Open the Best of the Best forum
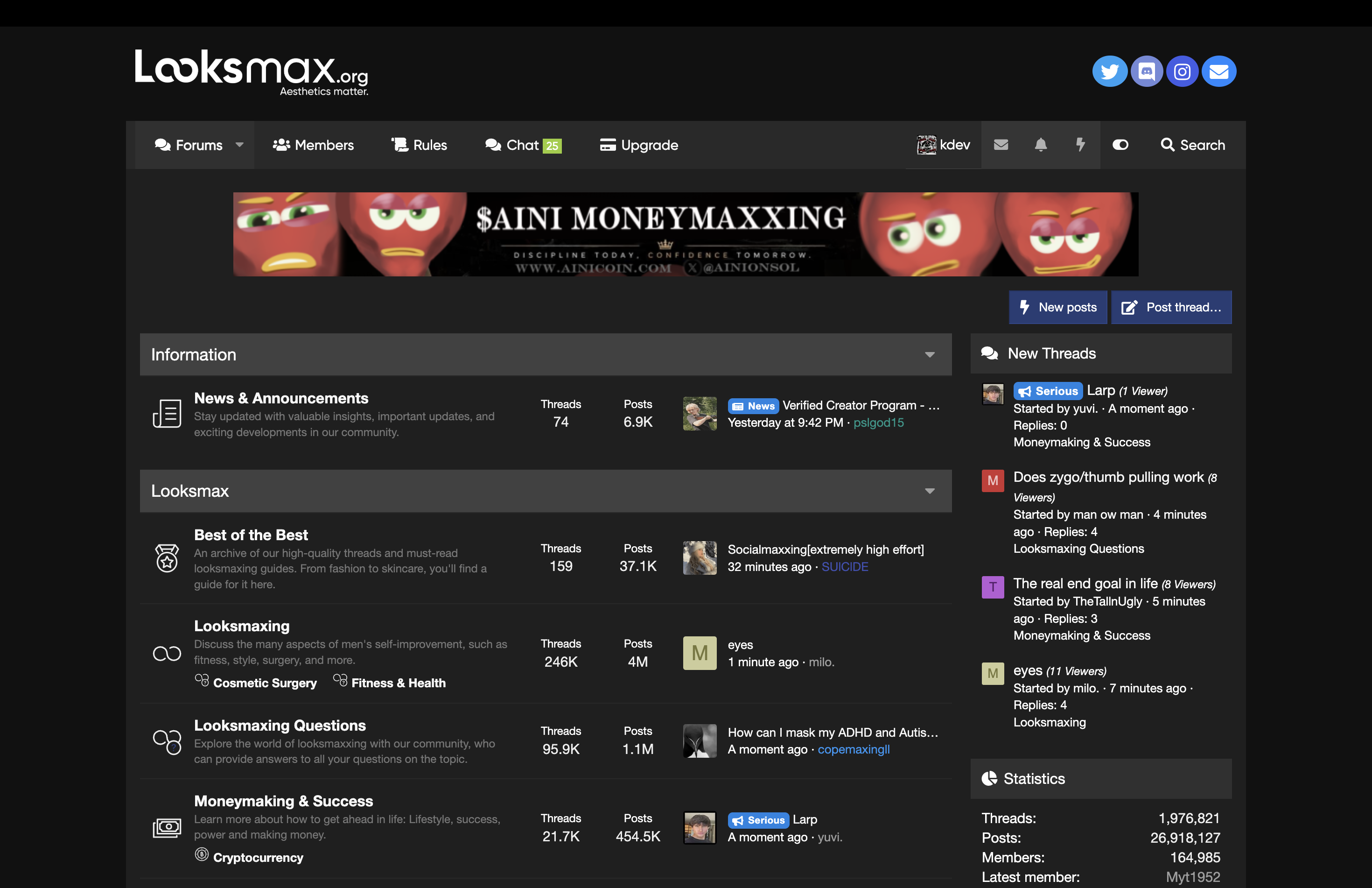Screen dimensions: 1372x888 tap(251, 535)
